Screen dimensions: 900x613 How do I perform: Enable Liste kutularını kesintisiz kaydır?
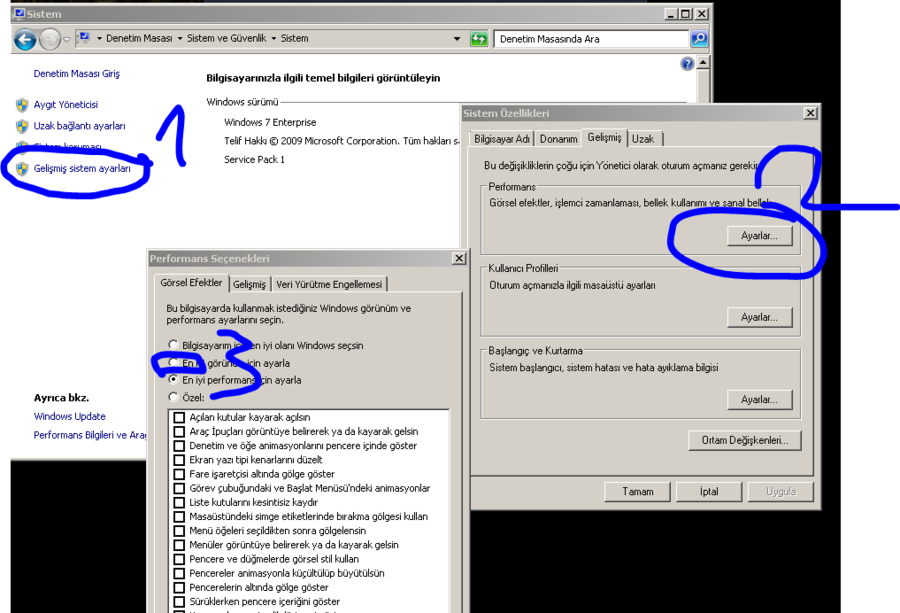[179, 502]
